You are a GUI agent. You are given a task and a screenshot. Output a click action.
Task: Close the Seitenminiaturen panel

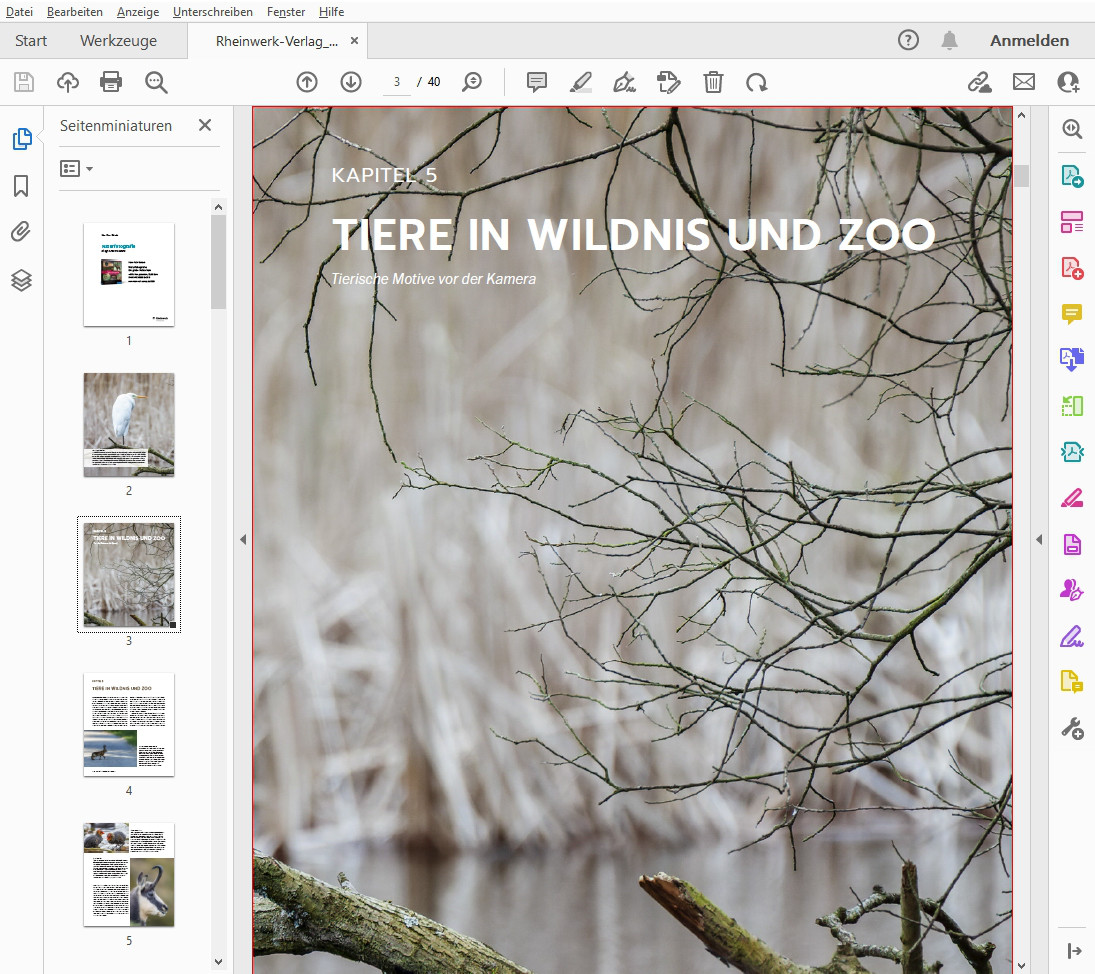(205, 125)
